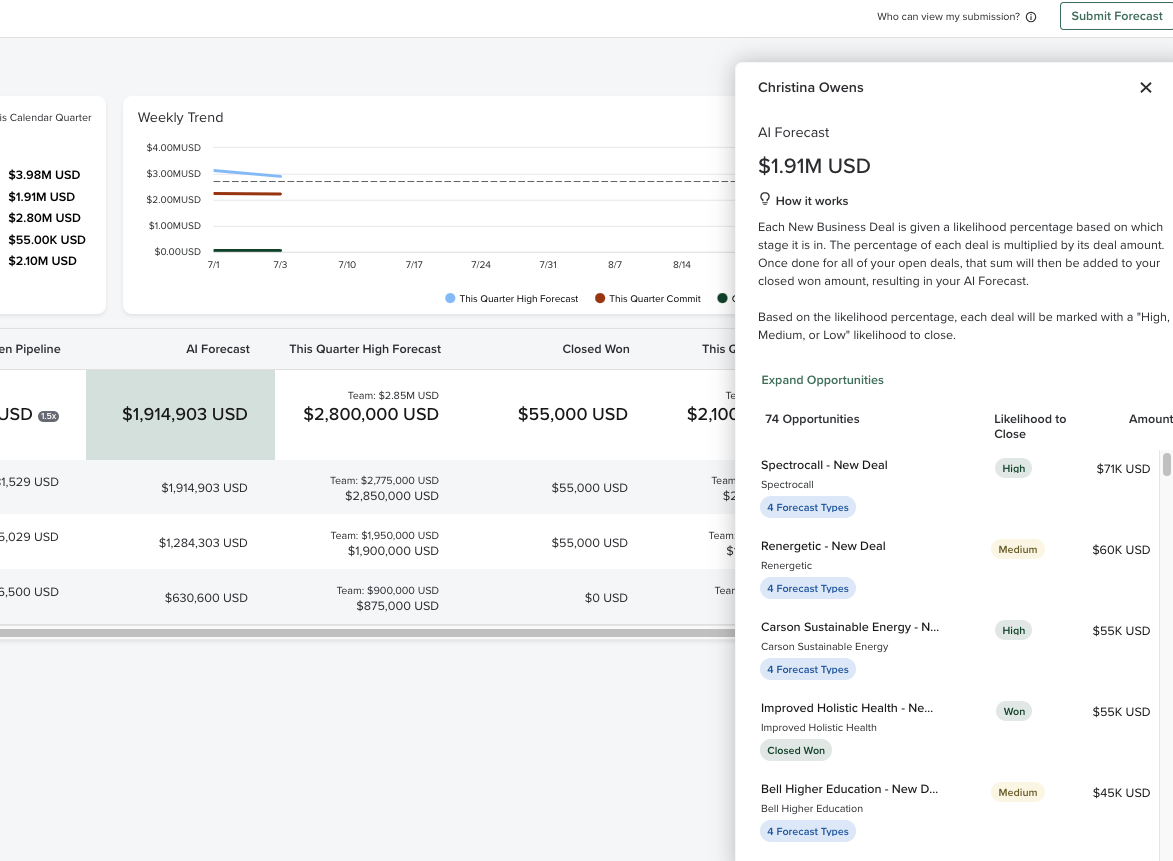Click the Closed Won tag under Improved Holistic Health

pos(795,751)
